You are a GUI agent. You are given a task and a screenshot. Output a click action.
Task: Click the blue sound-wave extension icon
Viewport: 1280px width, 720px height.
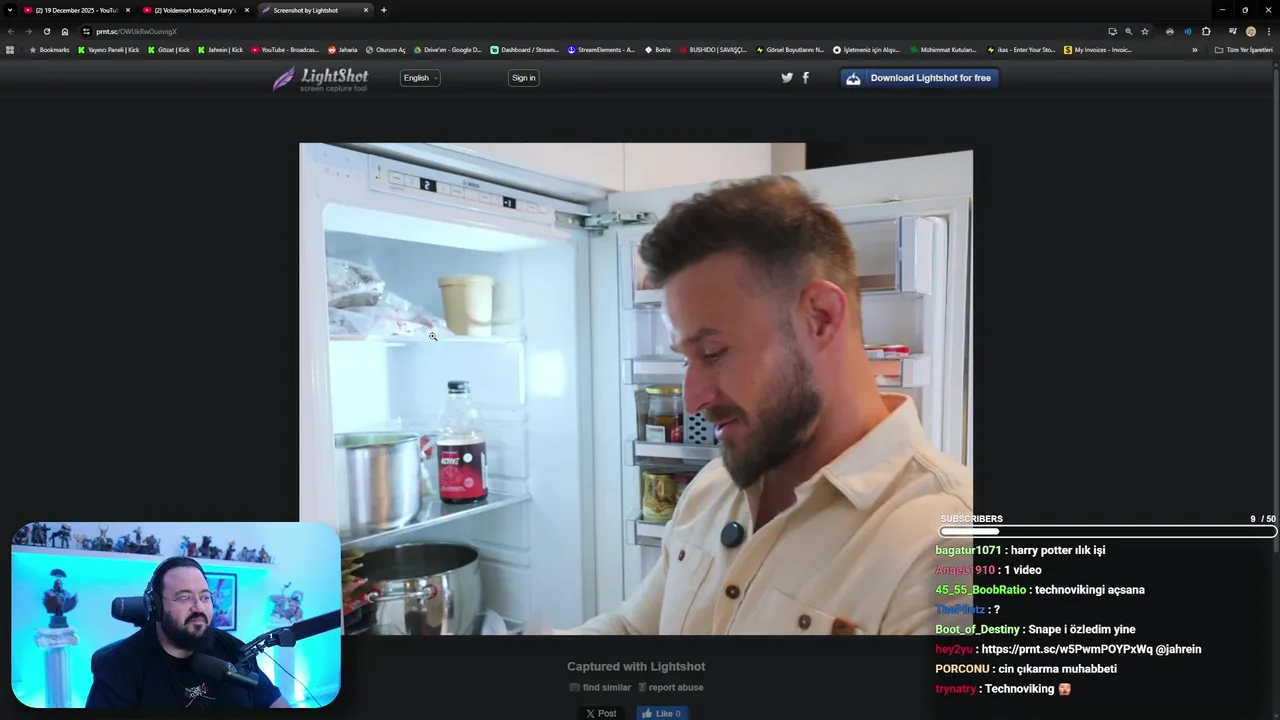1188,31
